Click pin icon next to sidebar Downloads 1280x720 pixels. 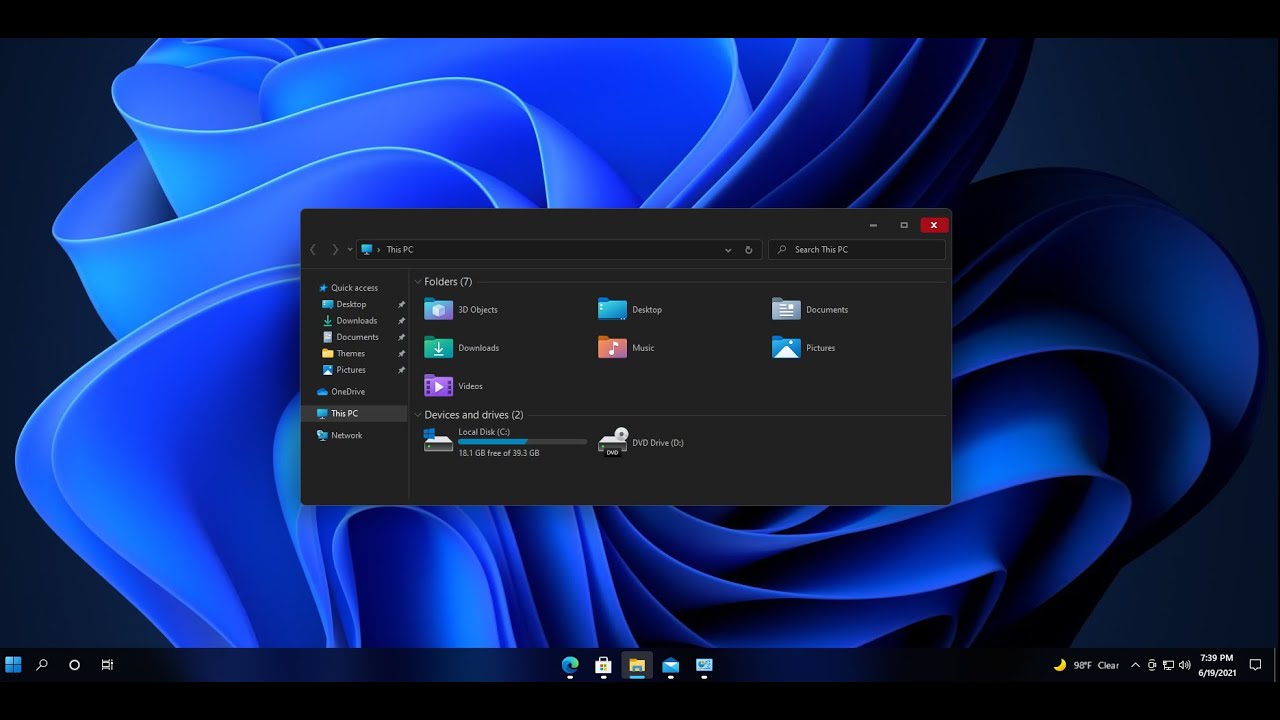coord(401,321)
